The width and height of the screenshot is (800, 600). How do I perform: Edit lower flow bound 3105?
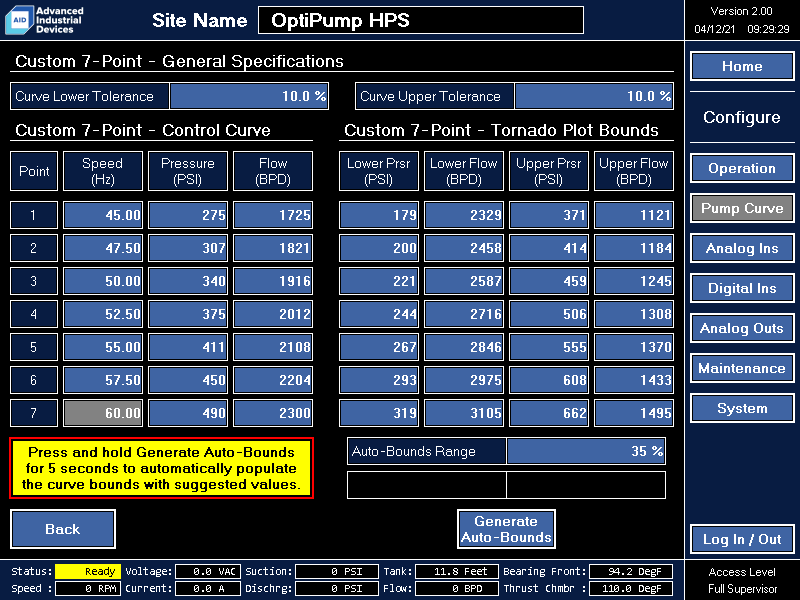click(464, 413)
